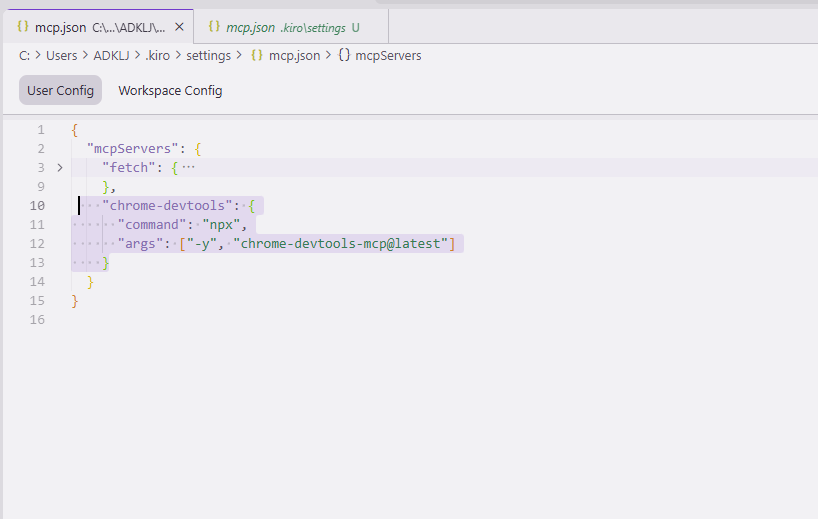818x519 pixels.
Task: Click line number 10 in gutter
Action: coord(37,206)
